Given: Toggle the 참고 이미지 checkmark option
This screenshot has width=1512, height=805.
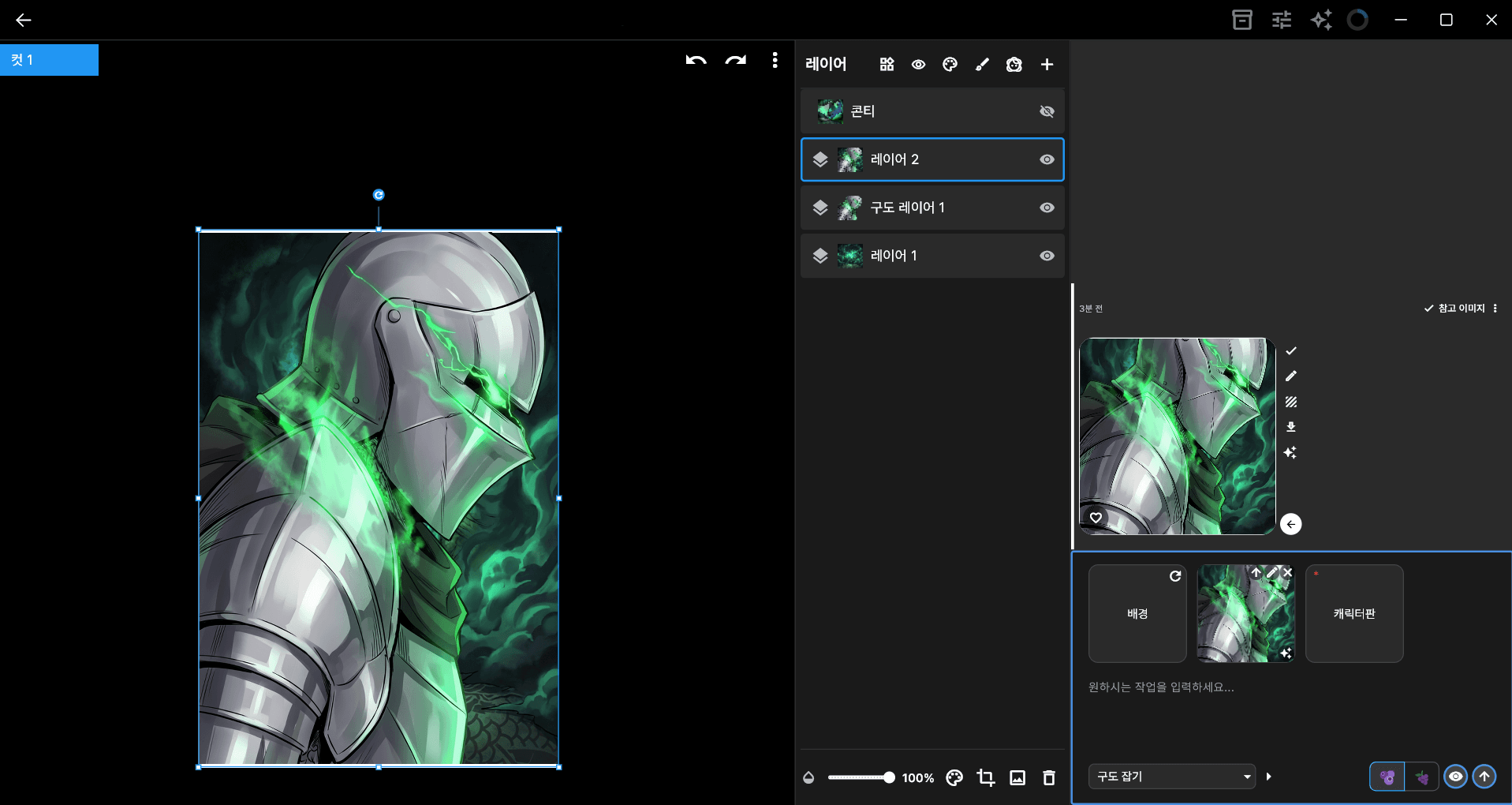Looking at the screenshot, I should pyautogui.click(x=1454, y=309).
